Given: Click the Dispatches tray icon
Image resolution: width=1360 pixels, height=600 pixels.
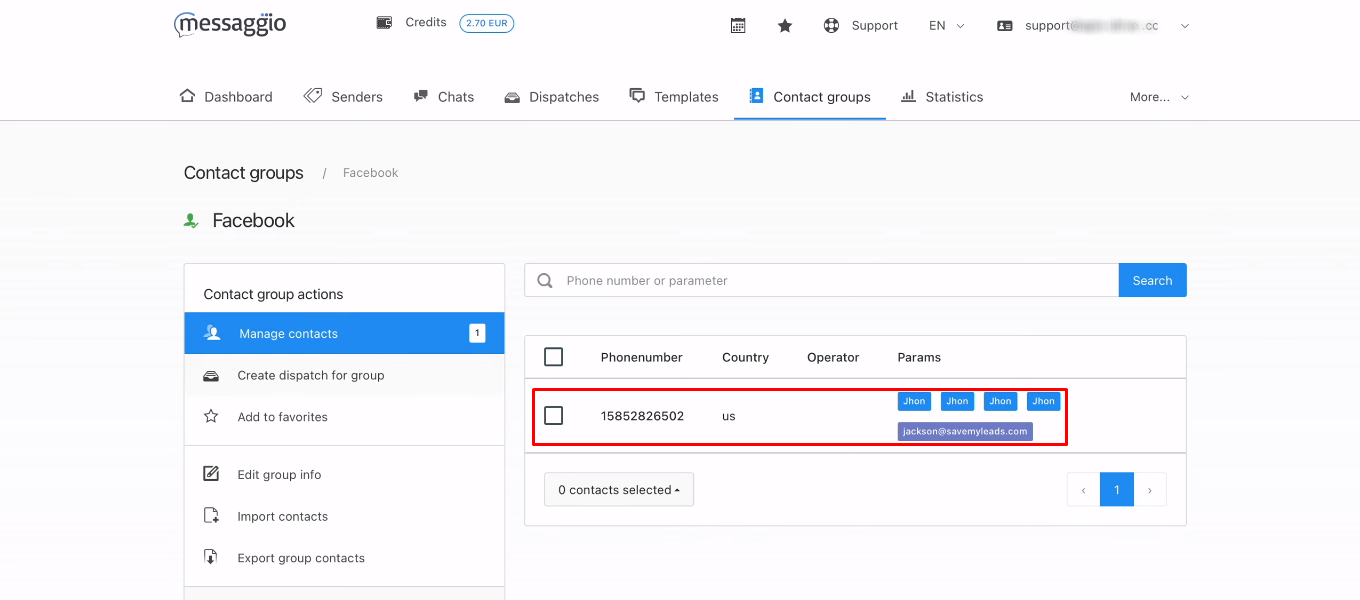Looking at the screenshot, I should point(512,97).
